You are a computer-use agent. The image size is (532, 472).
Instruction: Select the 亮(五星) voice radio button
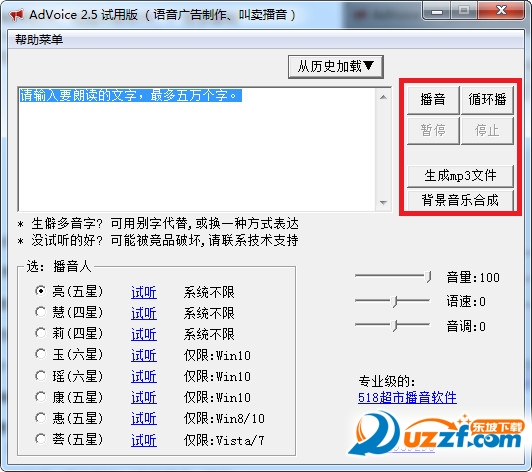point(40,291)
